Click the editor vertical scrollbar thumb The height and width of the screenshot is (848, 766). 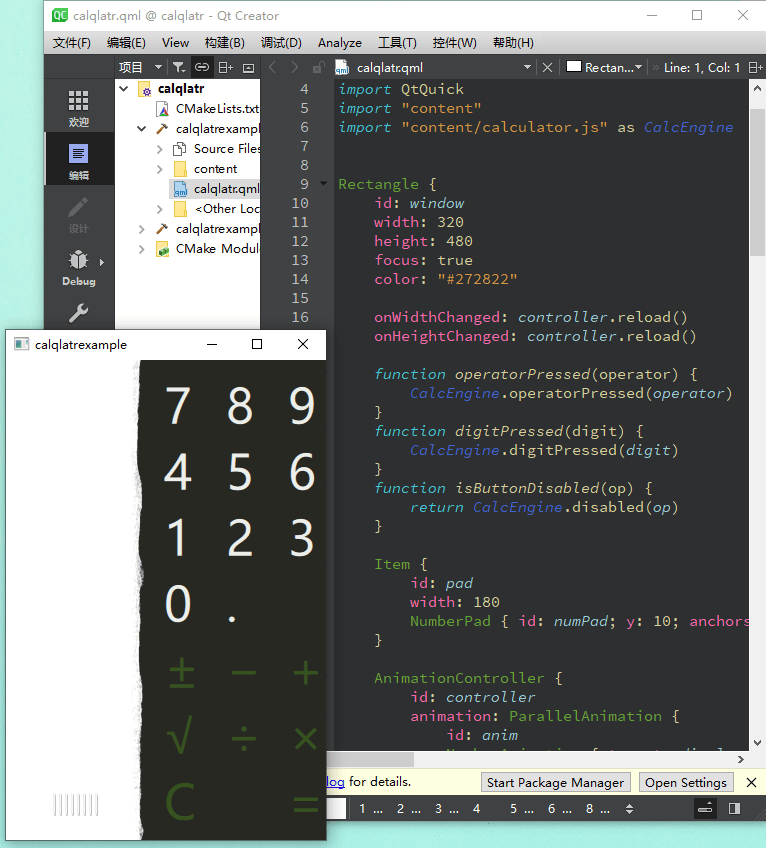tap(757, 183)
